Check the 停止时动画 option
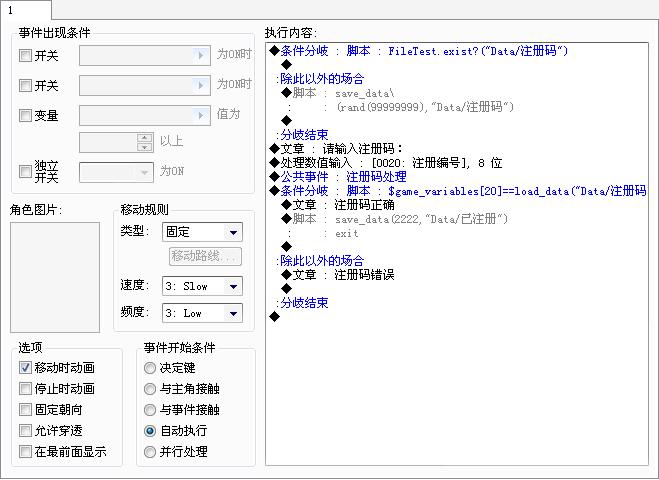The image size is (659, 480). click(x=25, y=388)
